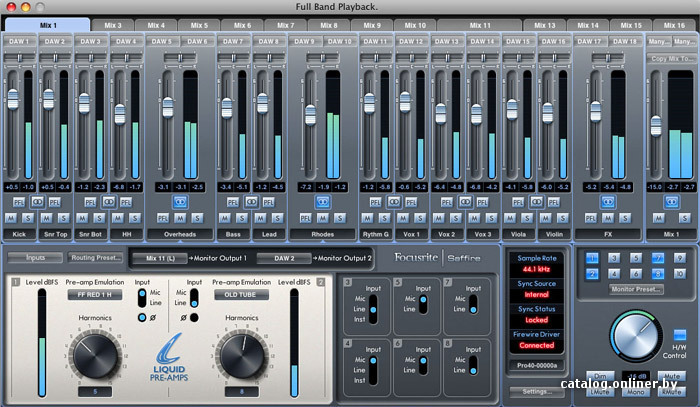
Task: Toggle input 8 Mic/Line switch
Action: [x=473, y=365]
